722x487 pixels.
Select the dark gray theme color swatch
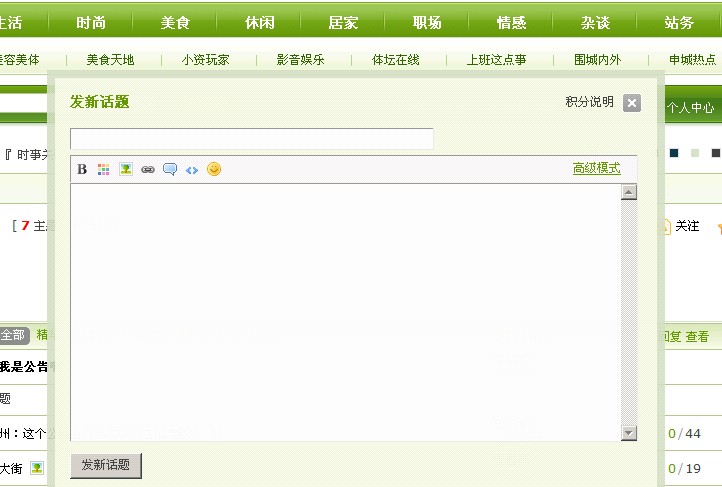pos(716,153)
